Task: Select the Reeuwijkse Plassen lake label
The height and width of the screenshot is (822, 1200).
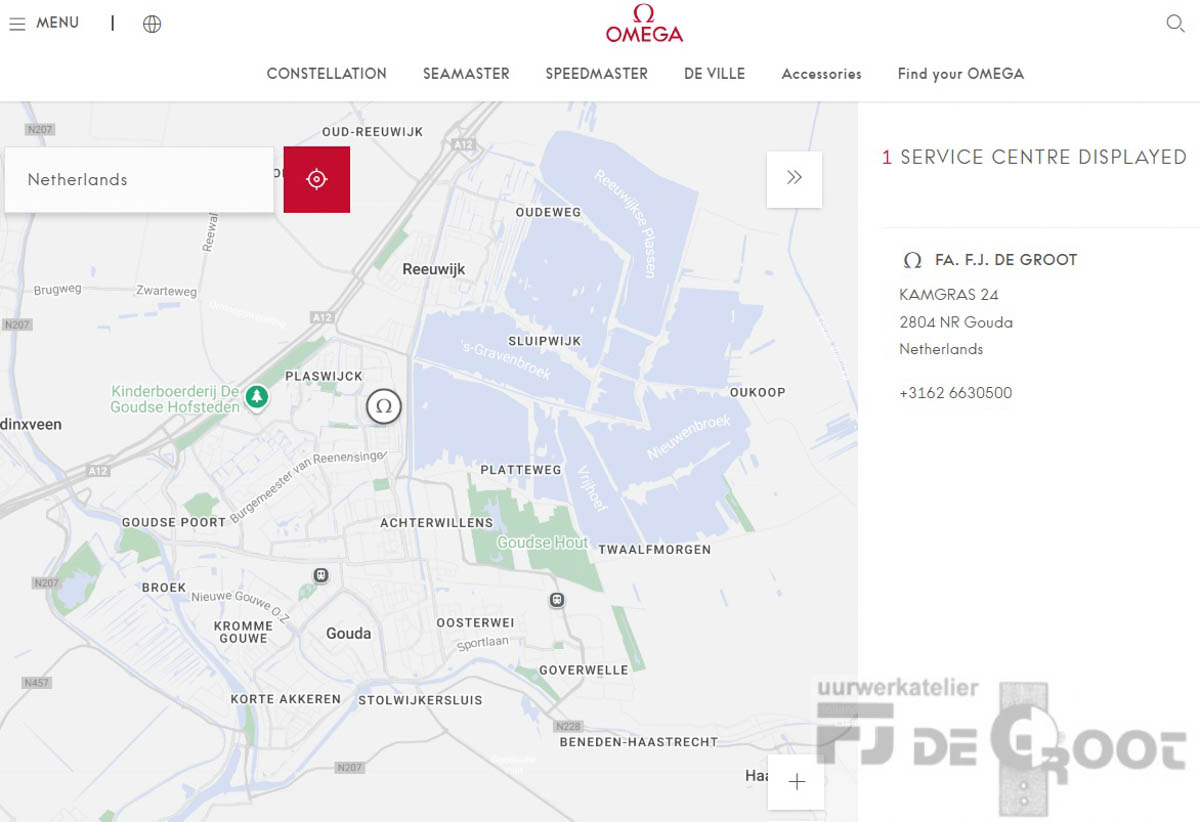Action: click(625, 224)
